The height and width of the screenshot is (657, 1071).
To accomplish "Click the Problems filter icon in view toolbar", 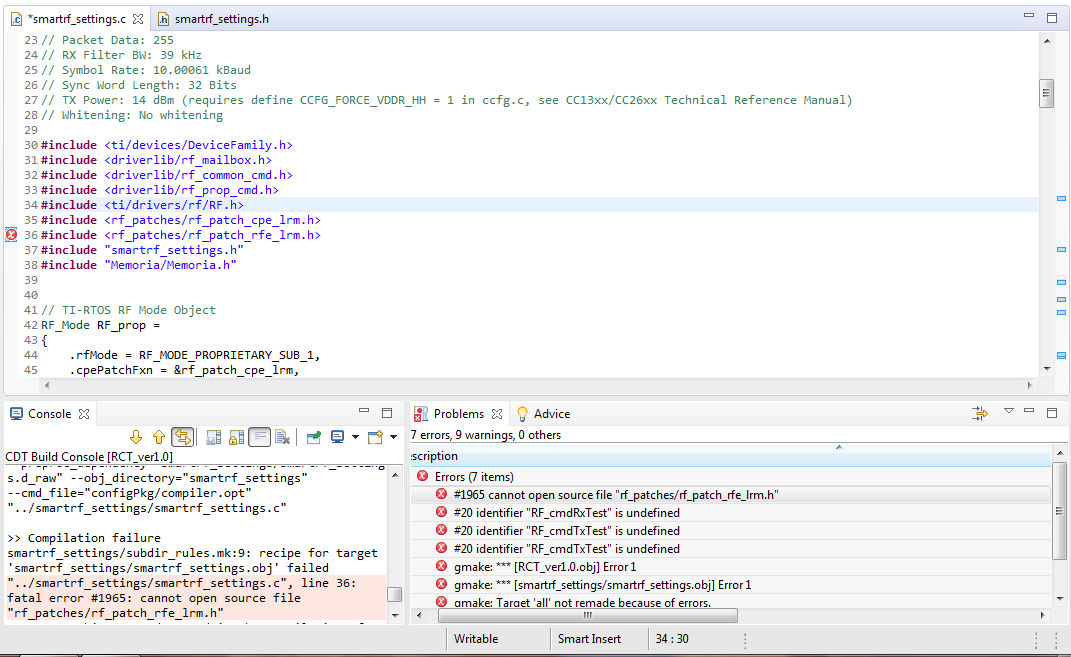I will tap(980, 413).
